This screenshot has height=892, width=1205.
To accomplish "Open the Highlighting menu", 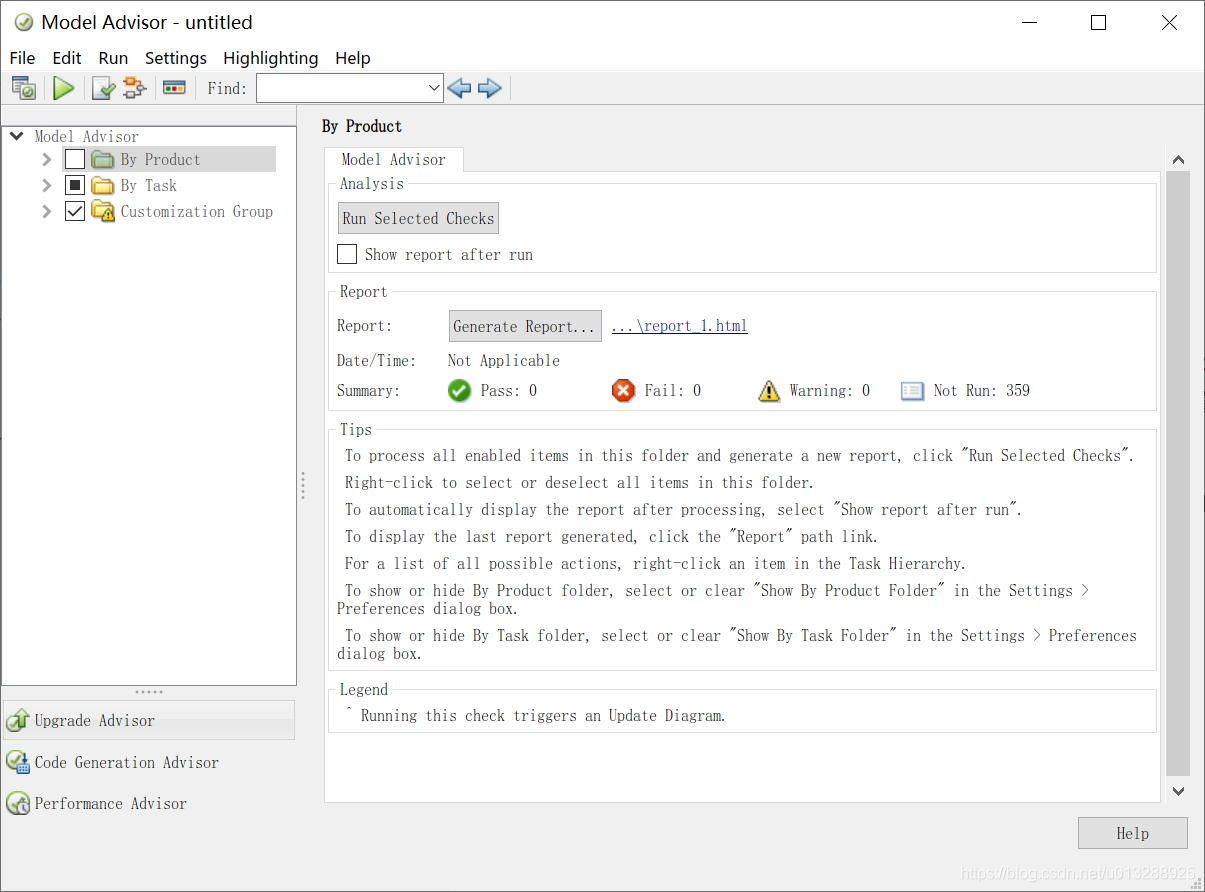I will click(x=270, y=58).
